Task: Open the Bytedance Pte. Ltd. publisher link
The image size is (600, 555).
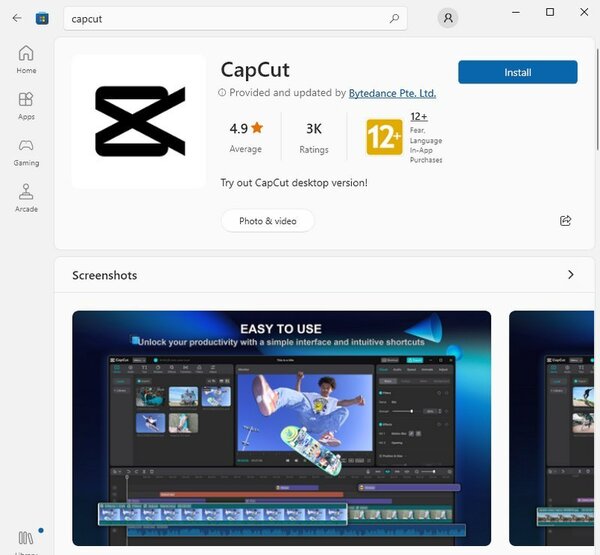Action: pos(392,93)
